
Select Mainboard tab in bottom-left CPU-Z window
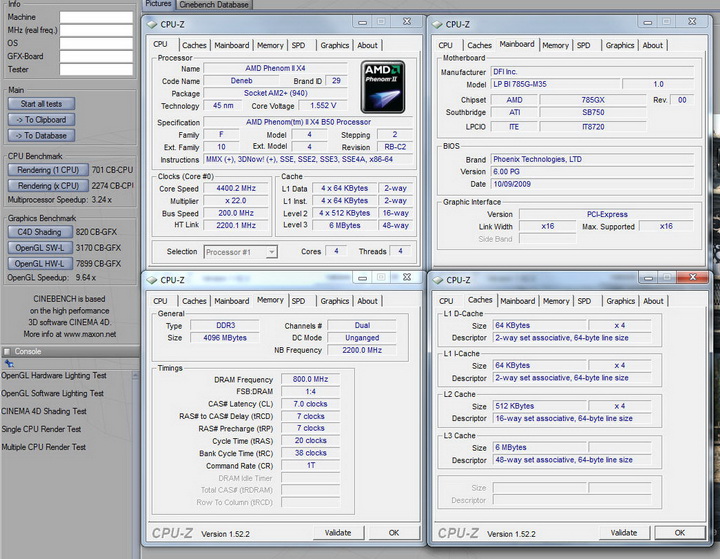[x=231, y=301]
